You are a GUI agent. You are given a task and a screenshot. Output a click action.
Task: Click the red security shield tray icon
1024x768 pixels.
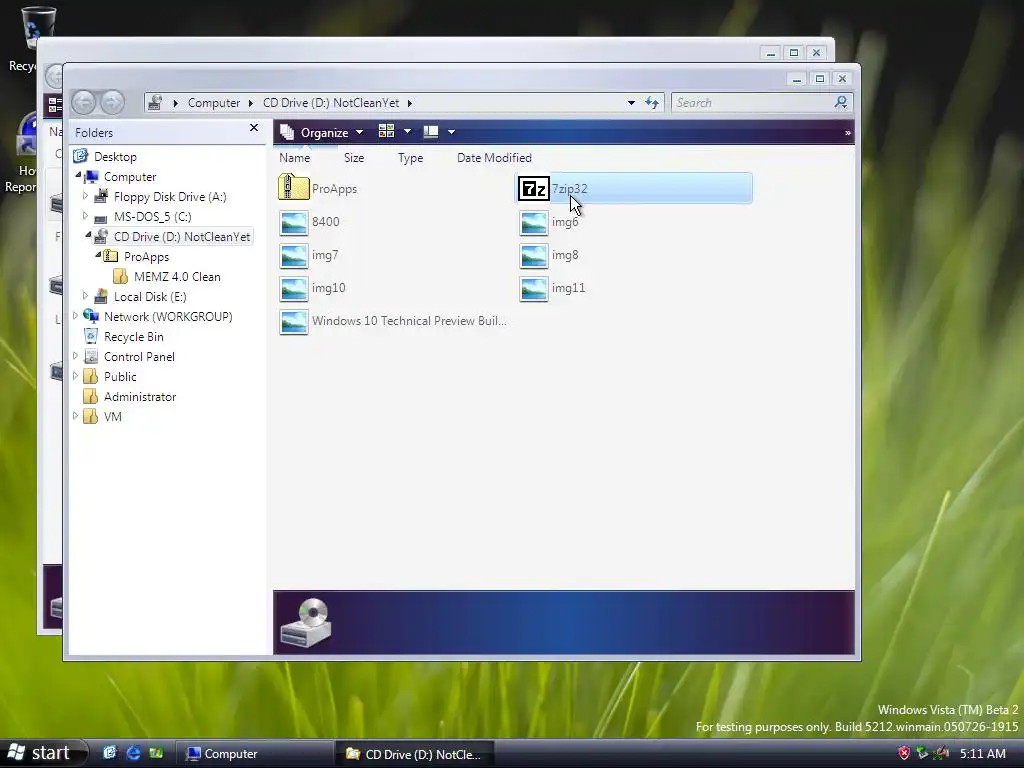click(904, 753)
